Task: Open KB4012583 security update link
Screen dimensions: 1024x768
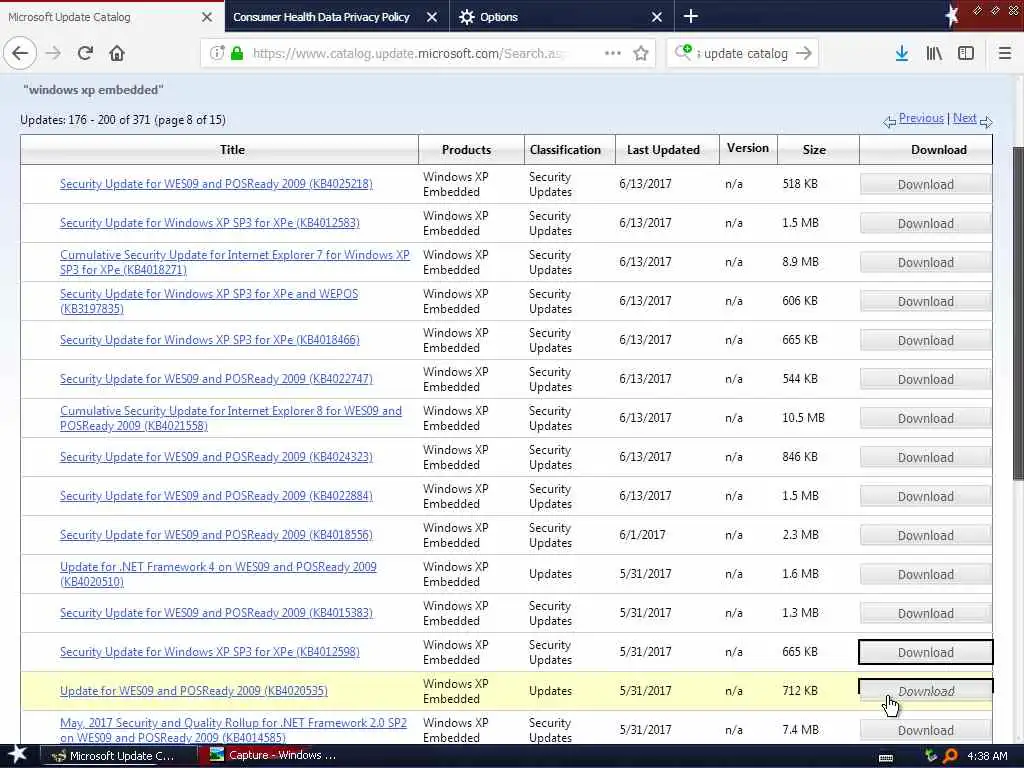Action: pyautogui.click(x=210, y=223)
